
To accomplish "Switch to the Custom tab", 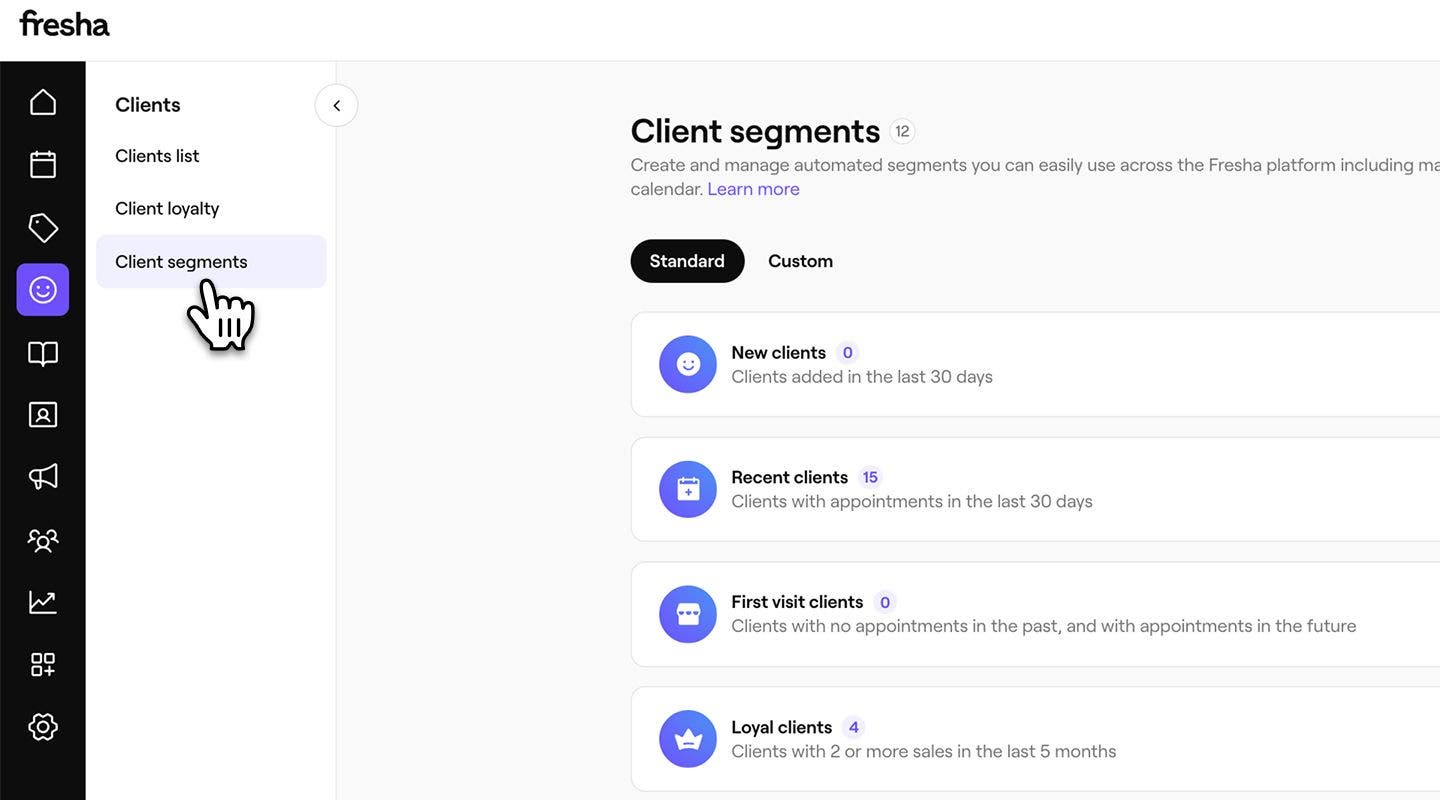I will click(x=800, y=261).
